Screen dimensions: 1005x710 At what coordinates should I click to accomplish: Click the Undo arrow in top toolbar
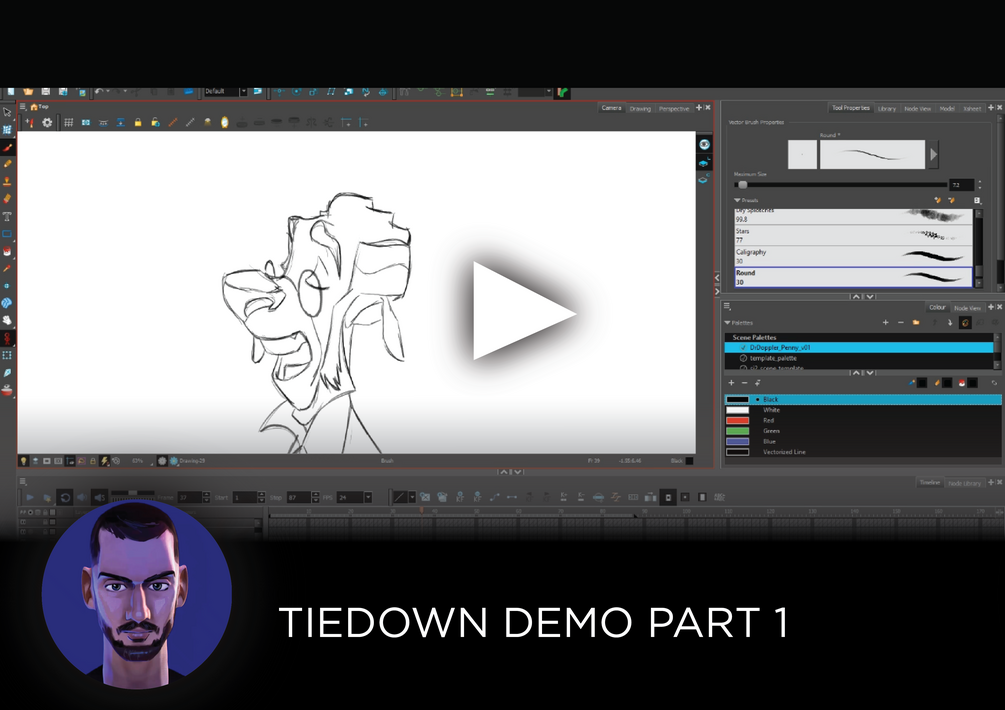click(x=99, y=92)
